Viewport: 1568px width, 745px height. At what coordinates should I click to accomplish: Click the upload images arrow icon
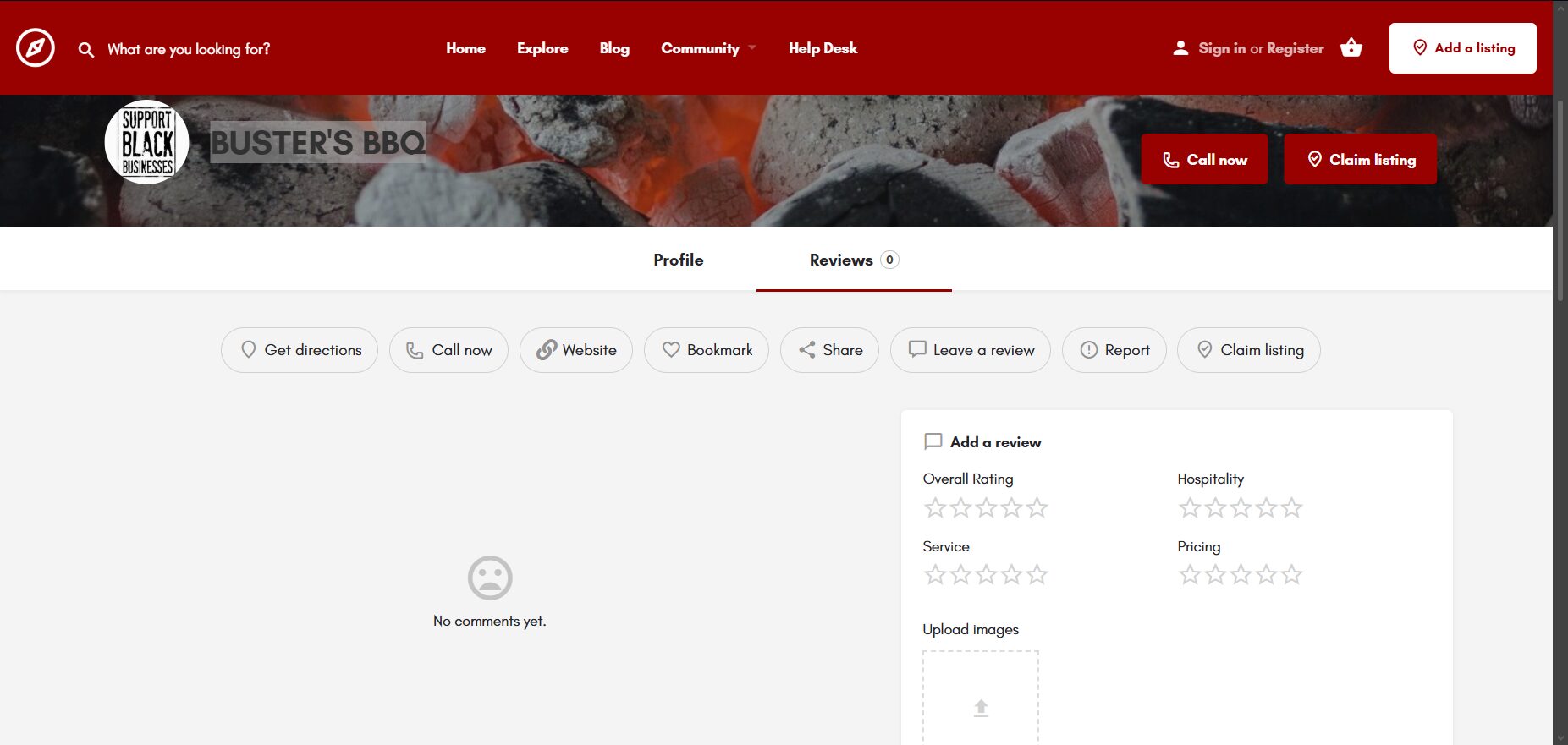(x=981, y=708)
